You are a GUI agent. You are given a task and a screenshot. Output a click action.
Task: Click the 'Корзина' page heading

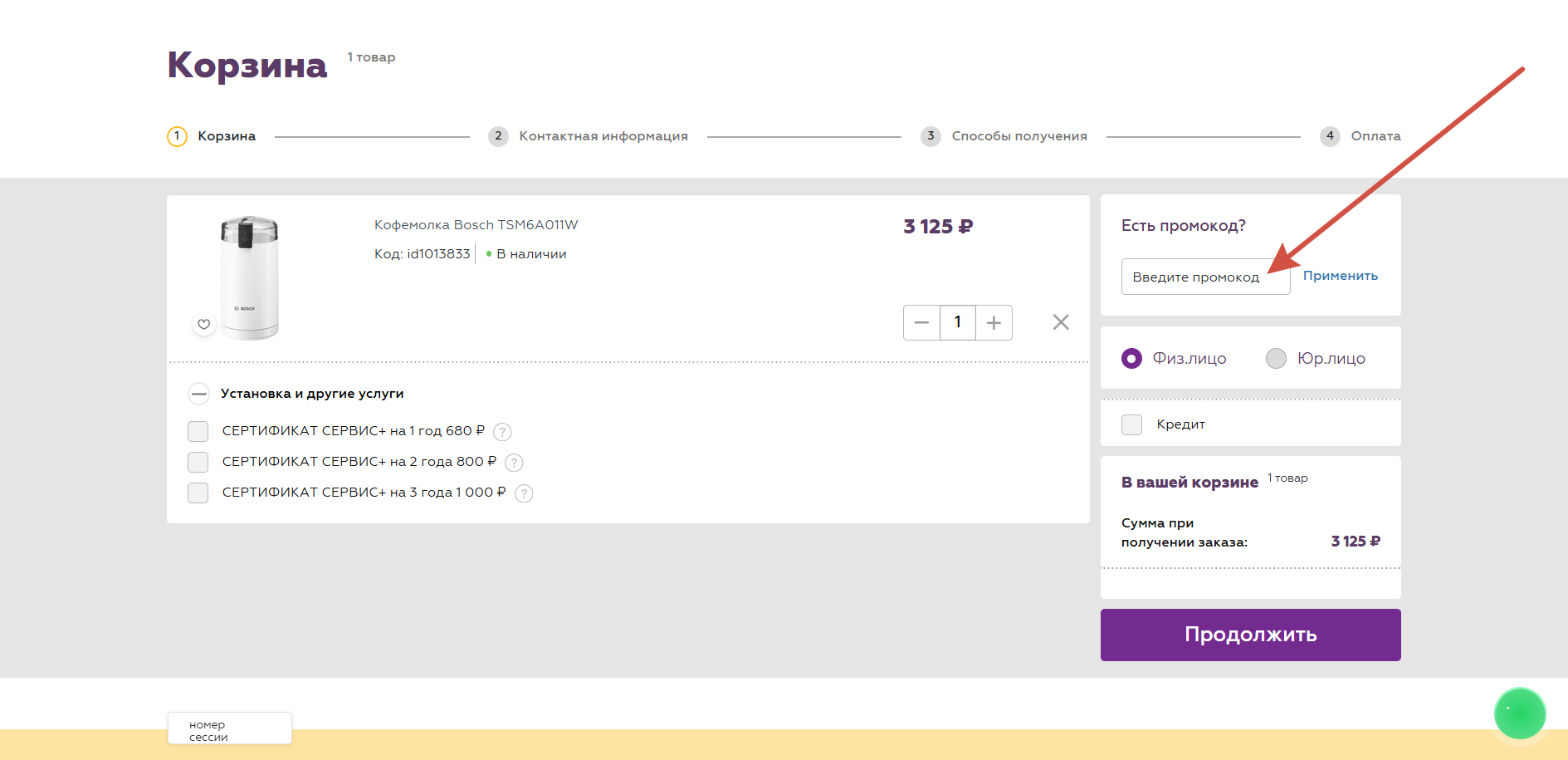[x=247, y=65]
